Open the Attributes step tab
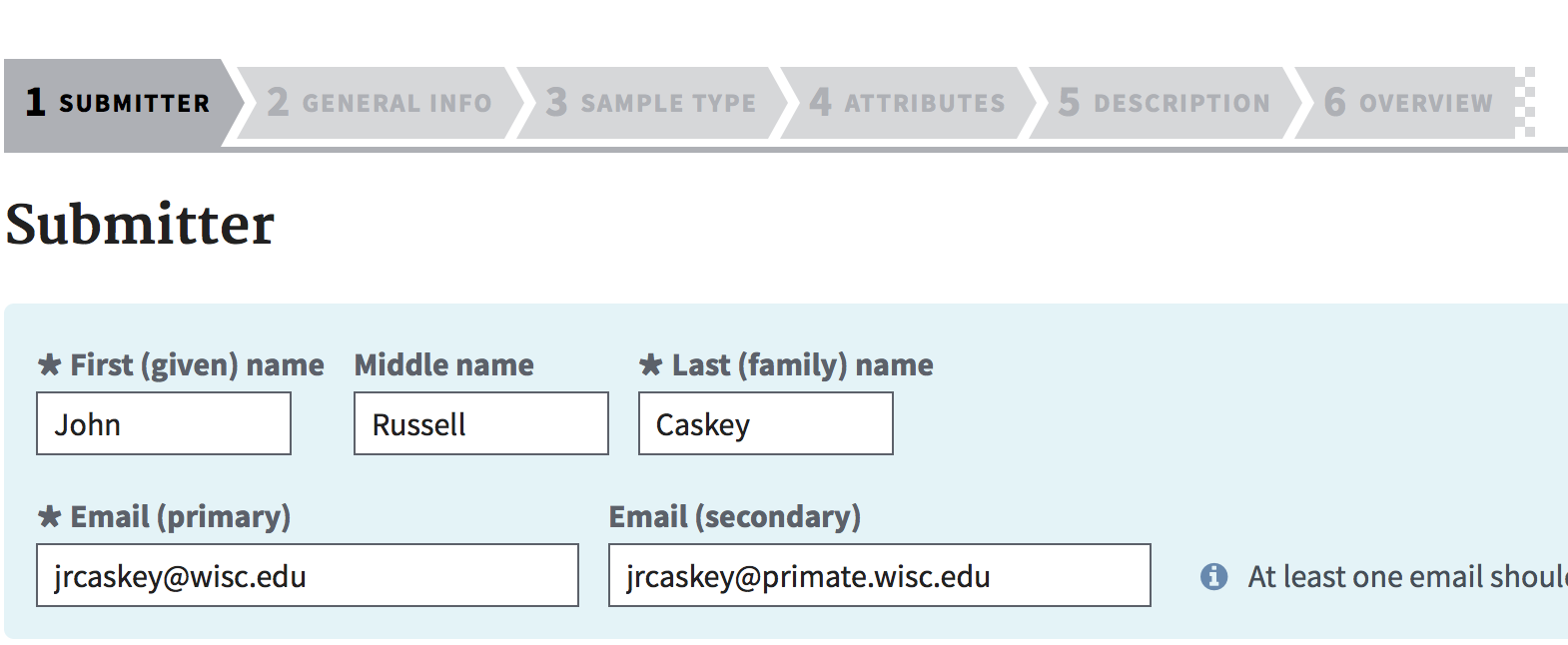This screenshot has width=1568, height=645. click(907, 103)
